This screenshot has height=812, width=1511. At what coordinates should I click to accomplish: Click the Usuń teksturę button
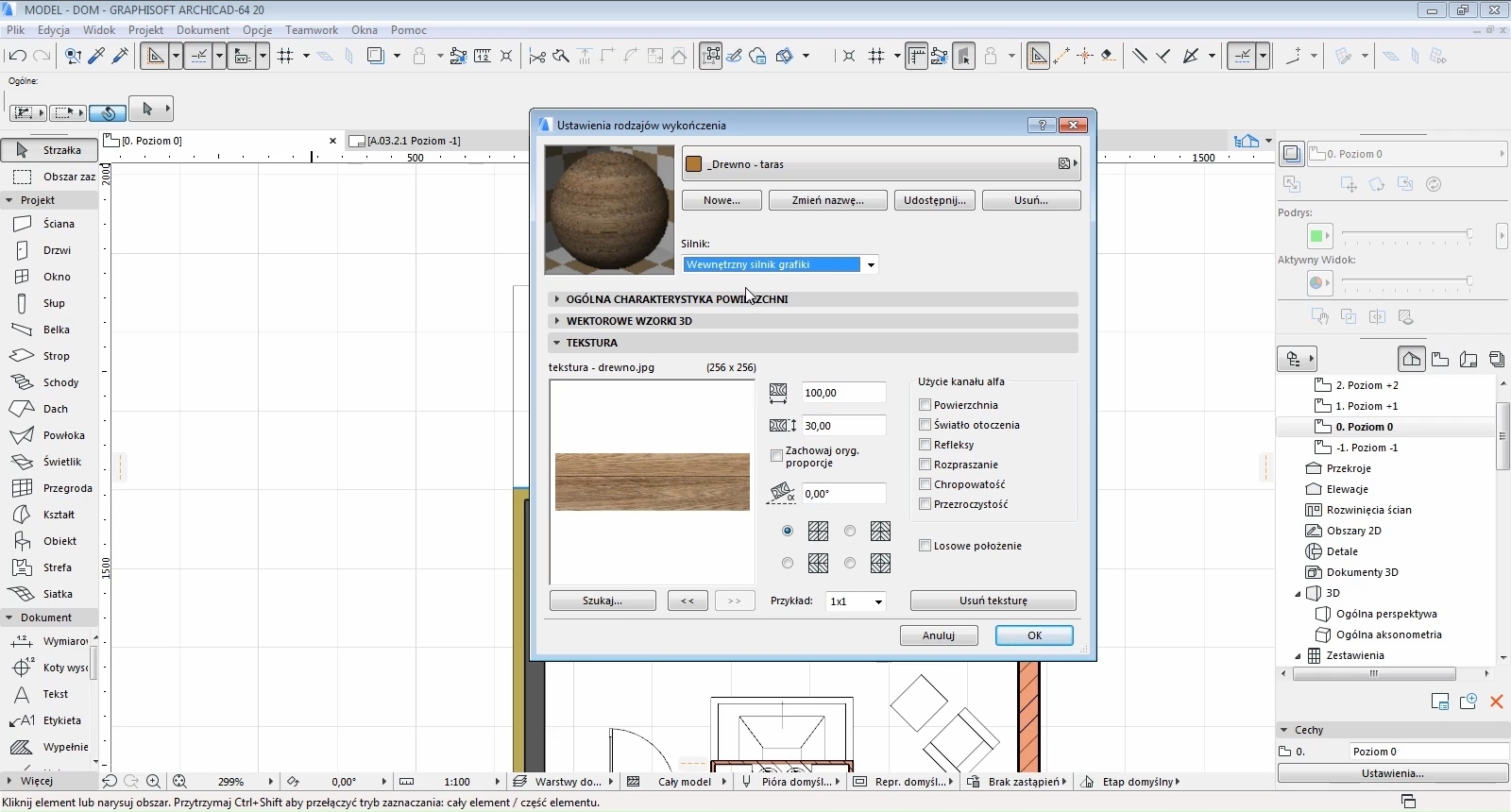pyautogui.click(x=993, y=601)
